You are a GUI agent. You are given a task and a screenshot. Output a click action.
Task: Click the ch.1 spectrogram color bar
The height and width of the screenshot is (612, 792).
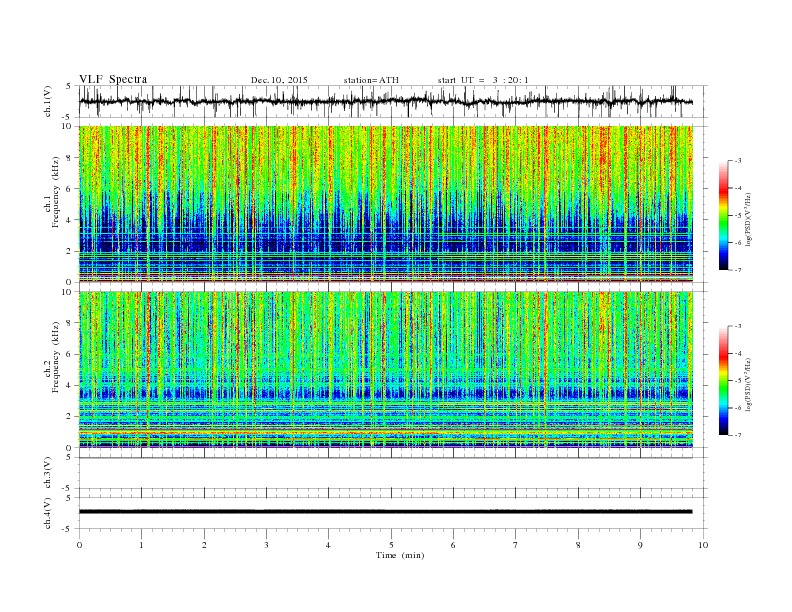[723, 216]
